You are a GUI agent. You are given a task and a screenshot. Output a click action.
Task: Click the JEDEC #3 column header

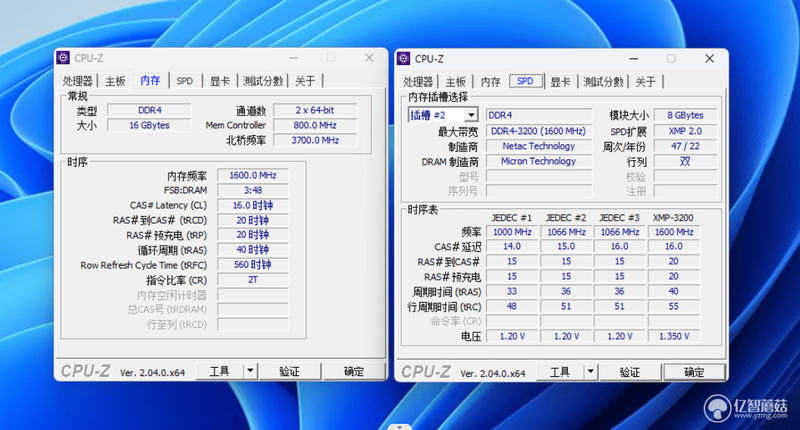(619, 218)
